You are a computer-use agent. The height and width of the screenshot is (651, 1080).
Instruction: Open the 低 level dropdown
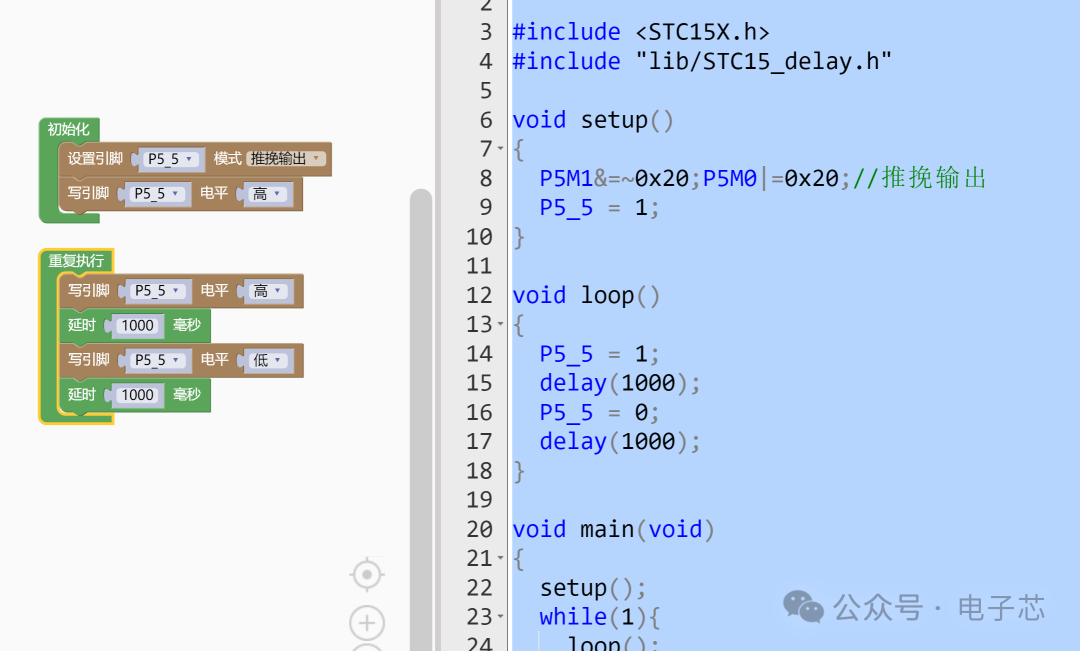(267, 360)
